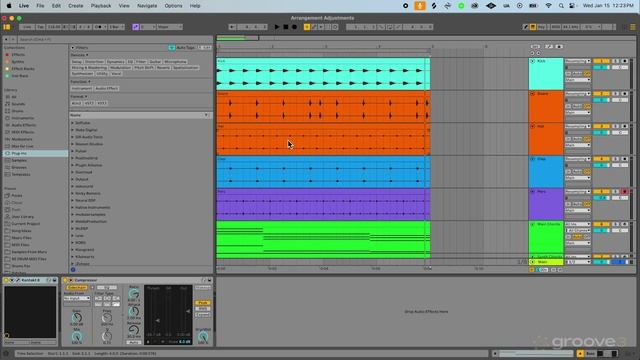Expand the Plugin Alliance folder
The height and width of the screenshot is (360, 640).
[x=73, y=165]
